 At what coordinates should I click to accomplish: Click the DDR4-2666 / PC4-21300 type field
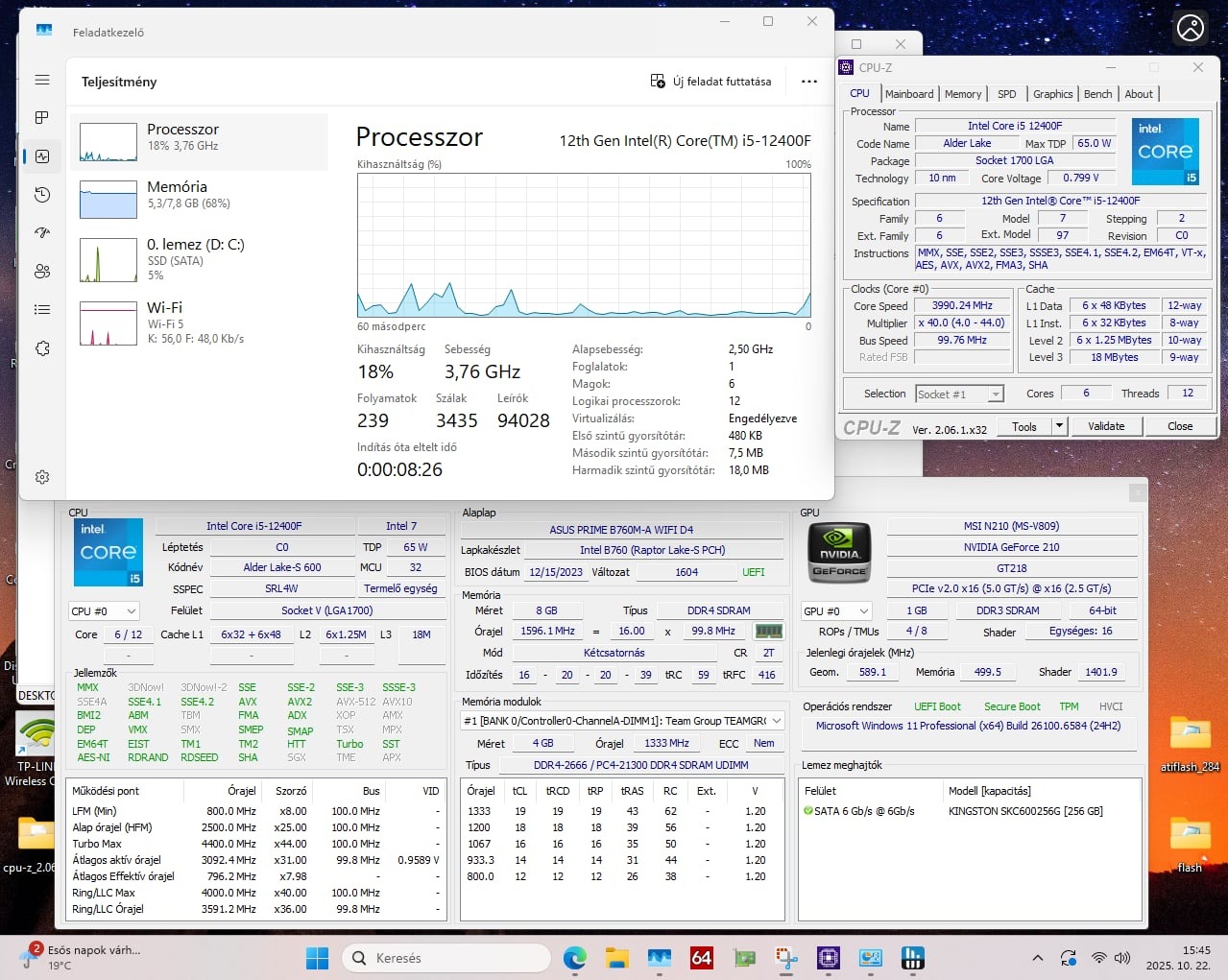640,765
